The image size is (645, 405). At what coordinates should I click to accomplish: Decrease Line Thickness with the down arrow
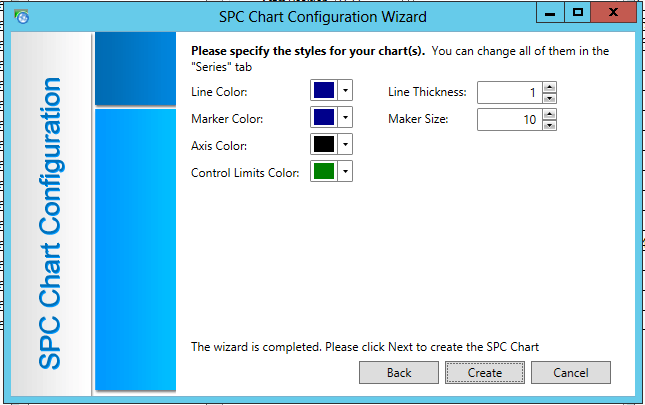tap(550, 98)
